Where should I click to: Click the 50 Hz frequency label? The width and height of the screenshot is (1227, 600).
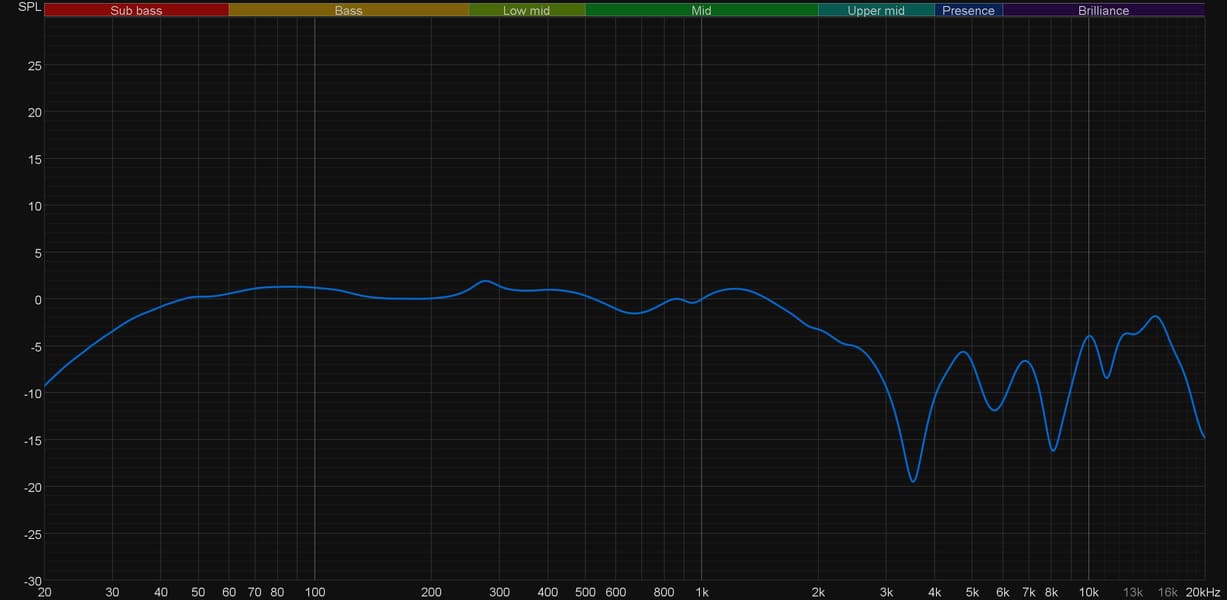tap(198, 593)
